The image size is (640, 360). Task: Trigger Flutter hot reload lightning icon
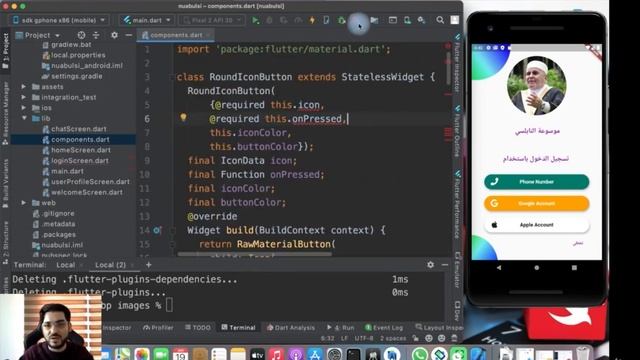point(312,20)
